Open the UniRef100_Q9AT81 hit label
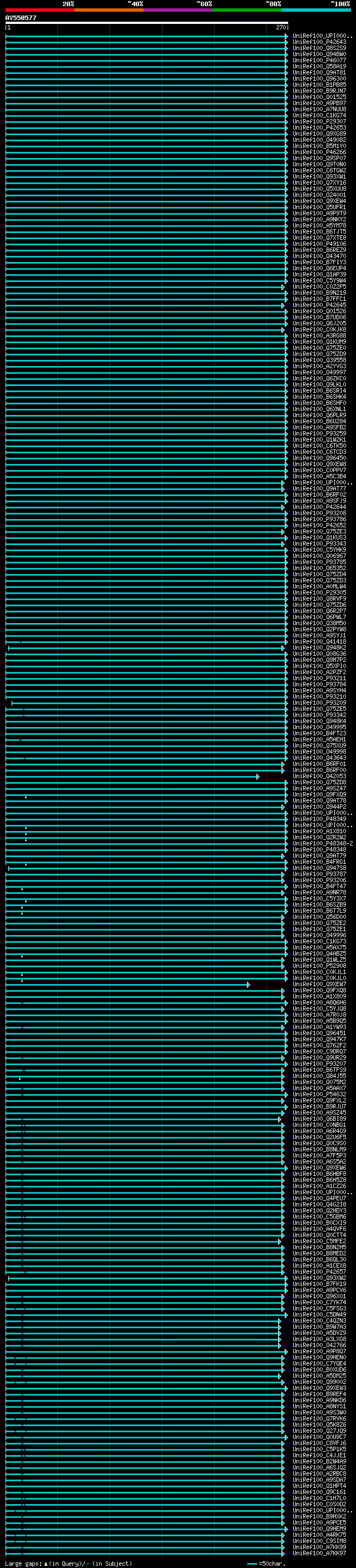 319,72
